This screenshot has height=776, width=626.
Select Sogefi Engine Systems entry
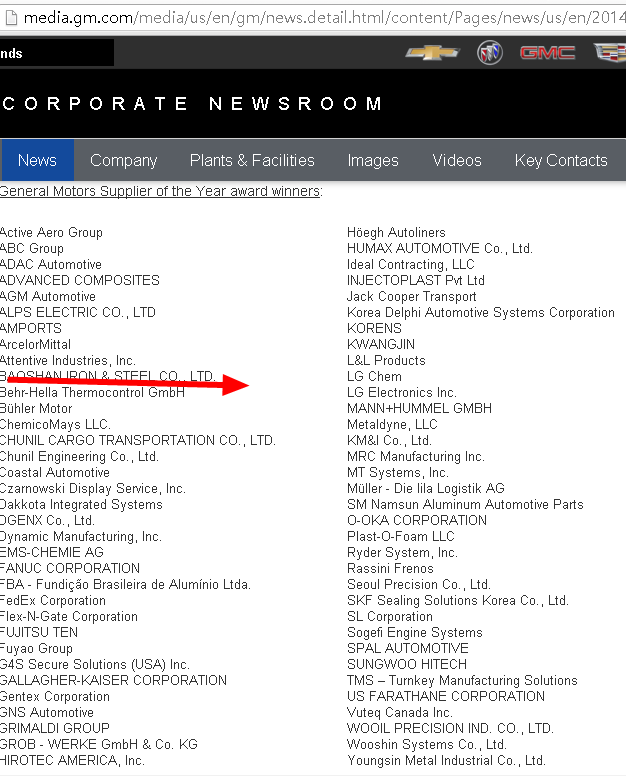click(415, 632)
